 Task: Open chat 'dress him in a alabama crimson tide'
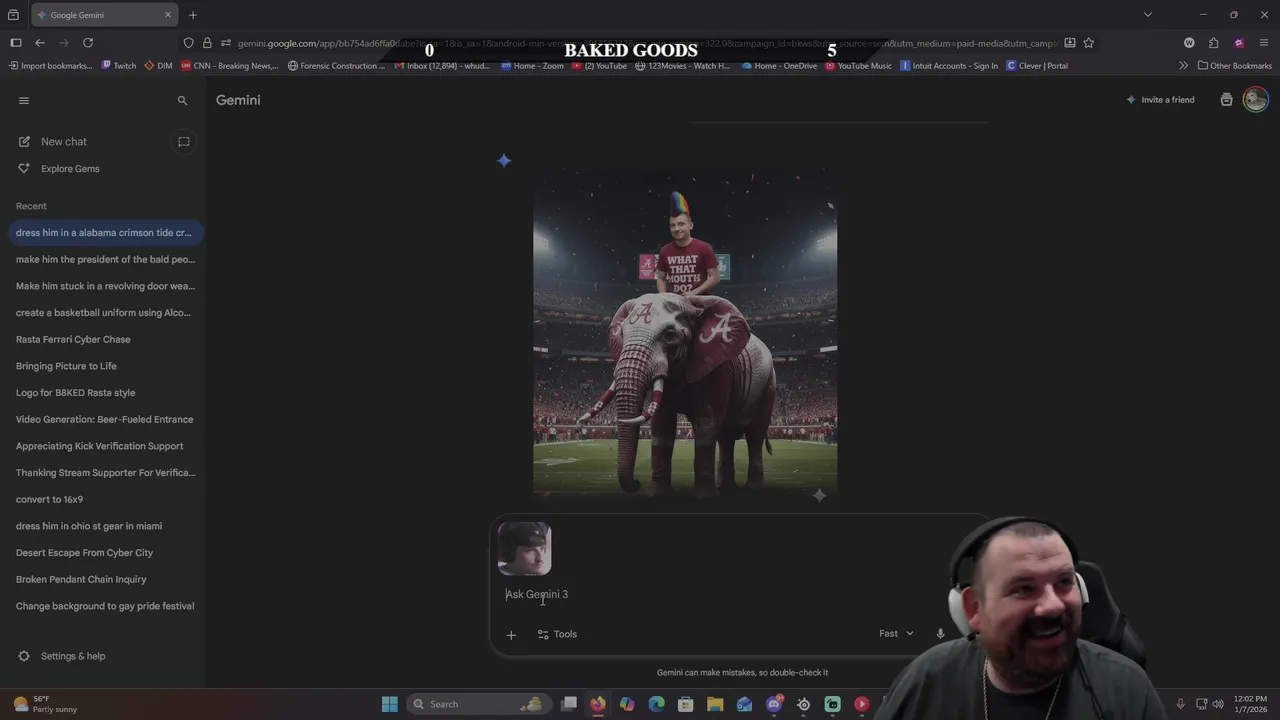[x=104, y=233]
